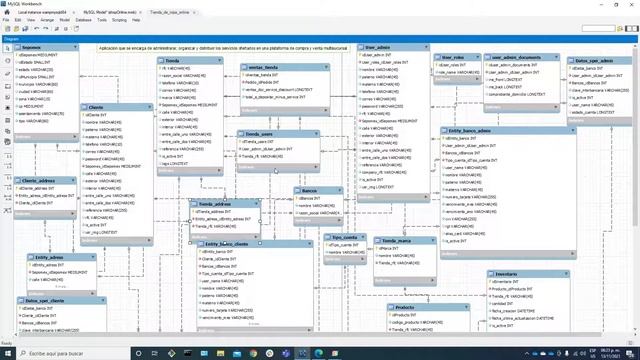Image resolution: width=640 pixels, height=360 pixels.
Task: Collapse the Cliente table
Action: tap(149, 107)
